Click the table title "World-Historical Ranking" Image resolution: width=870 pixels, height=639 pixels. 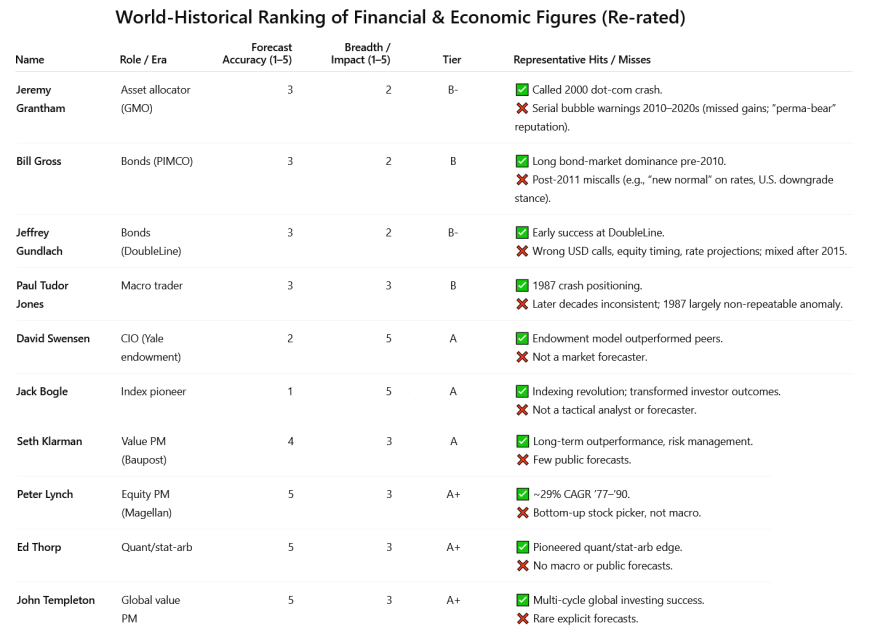[x=400, y=18]
